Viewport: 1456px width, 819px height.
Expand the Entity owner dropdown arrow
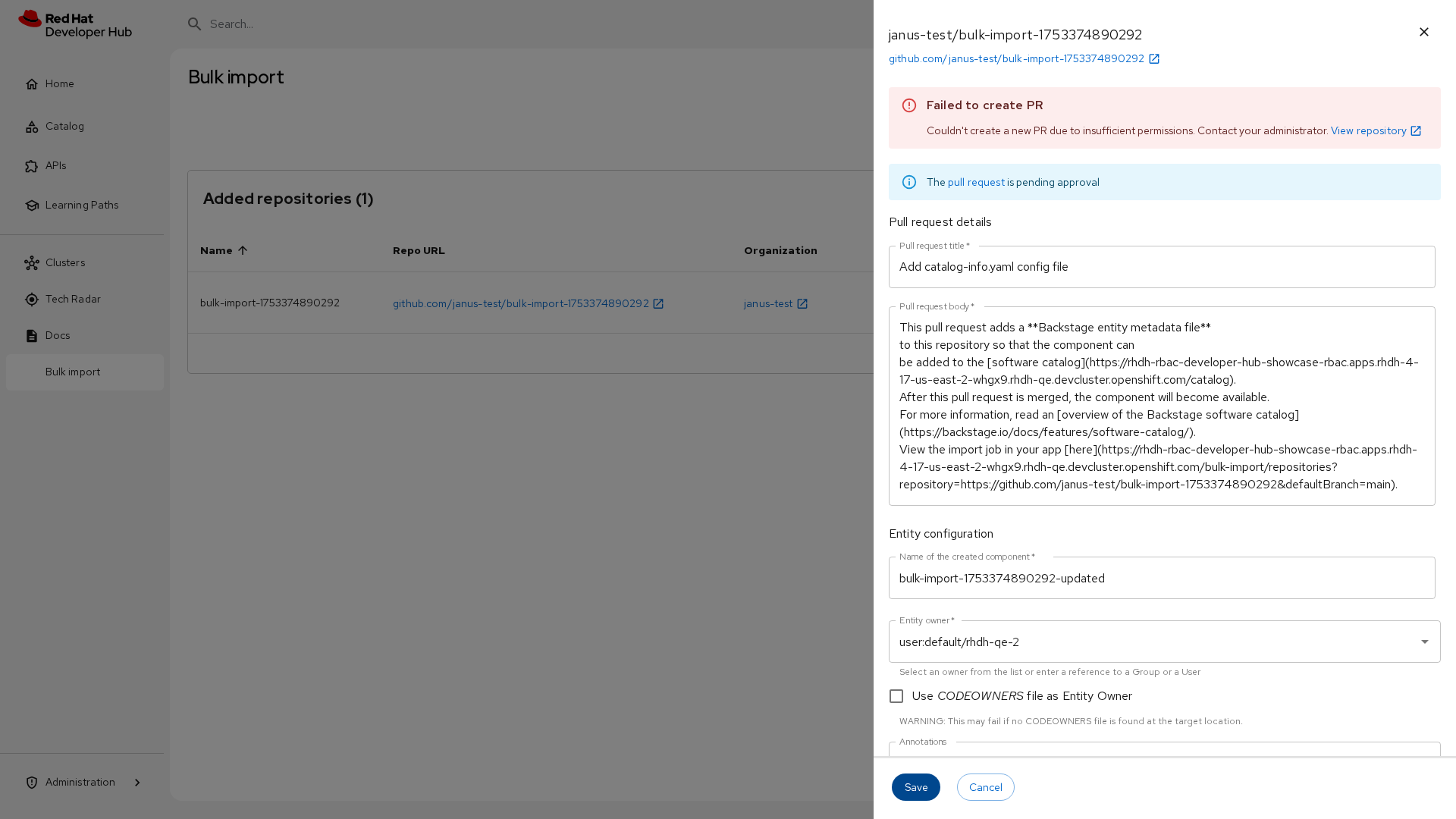tap(1424, 642)
